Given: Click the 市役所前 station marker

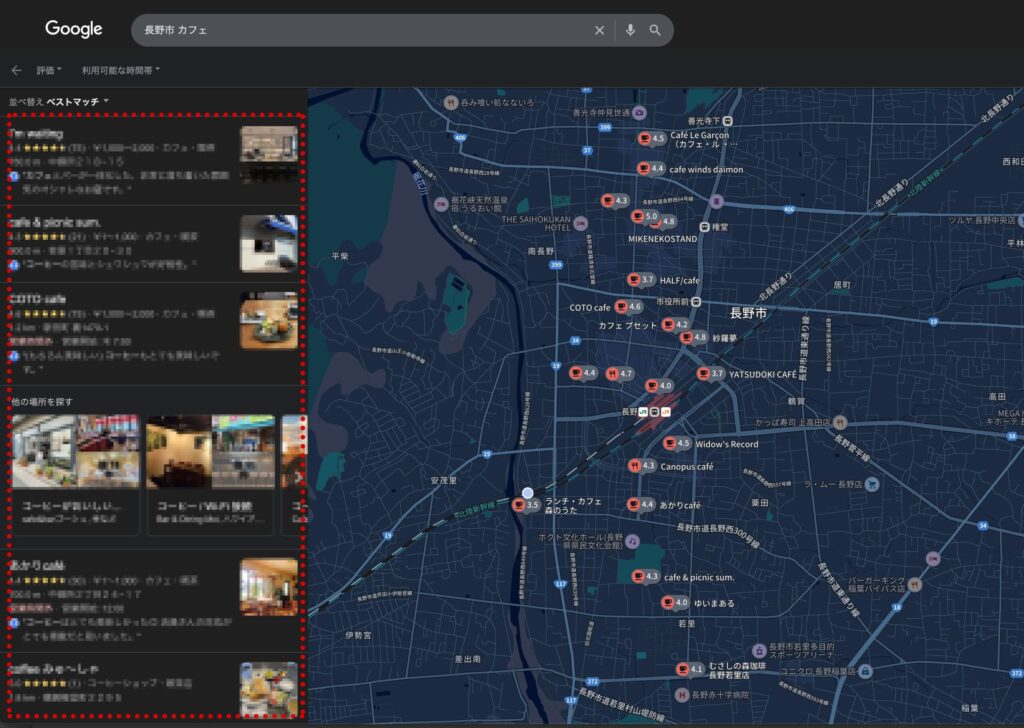Looking at the screenshot, I should click(696, 302).
